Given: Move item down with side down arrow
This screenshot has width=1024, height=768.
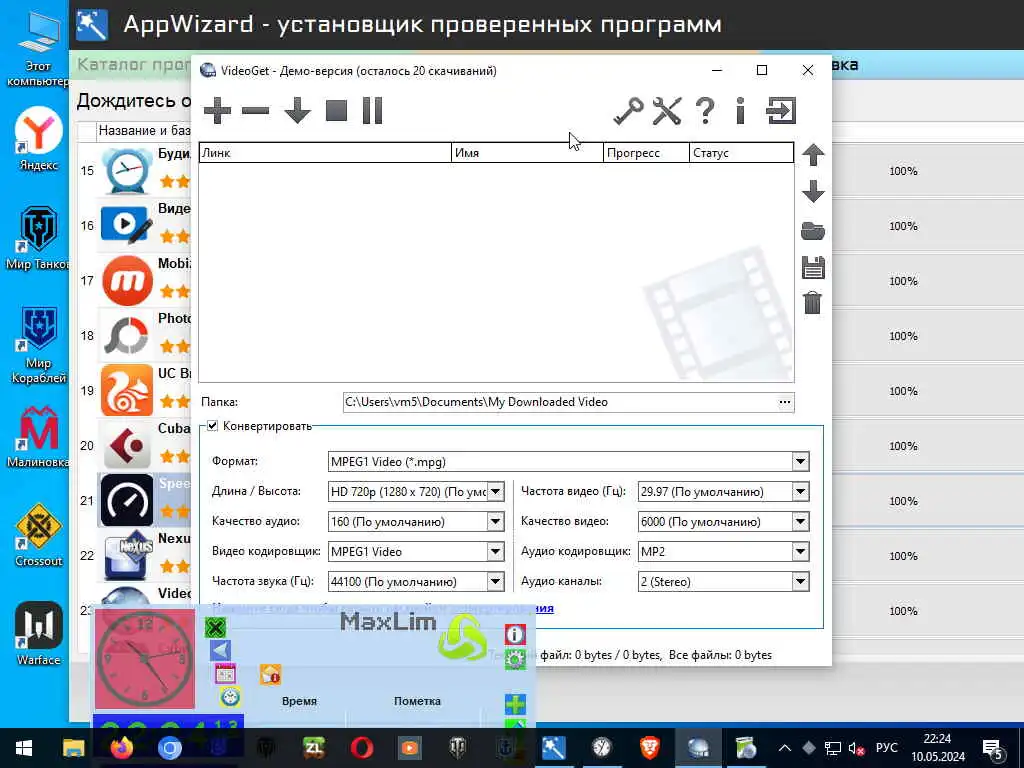Looking at the screenshot, I should [813, 191].
